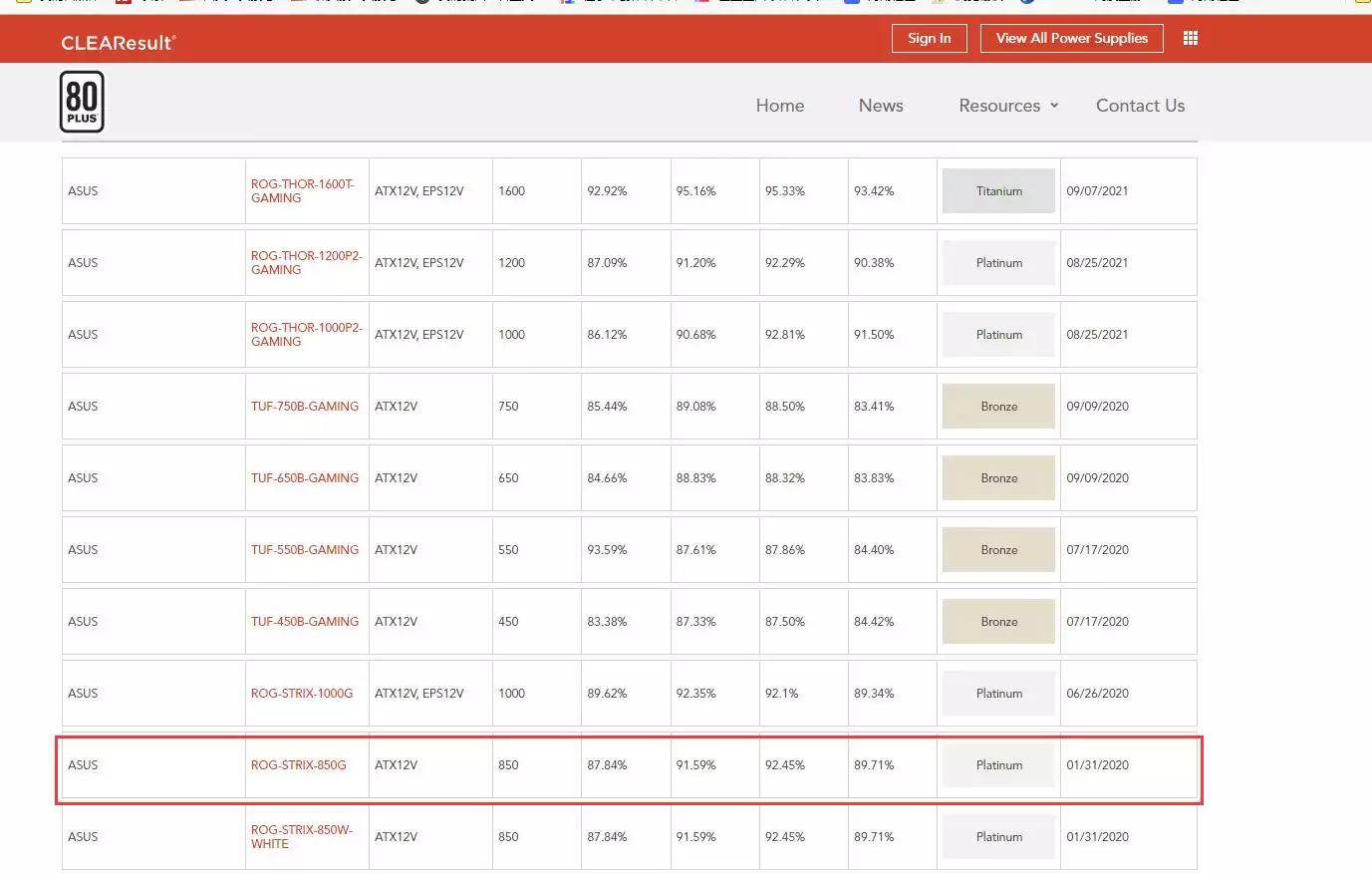Image resolution: width=1372 pixels, height=874 pixels.
Task: Open the Contact Us page
Action: (1140, 106)
